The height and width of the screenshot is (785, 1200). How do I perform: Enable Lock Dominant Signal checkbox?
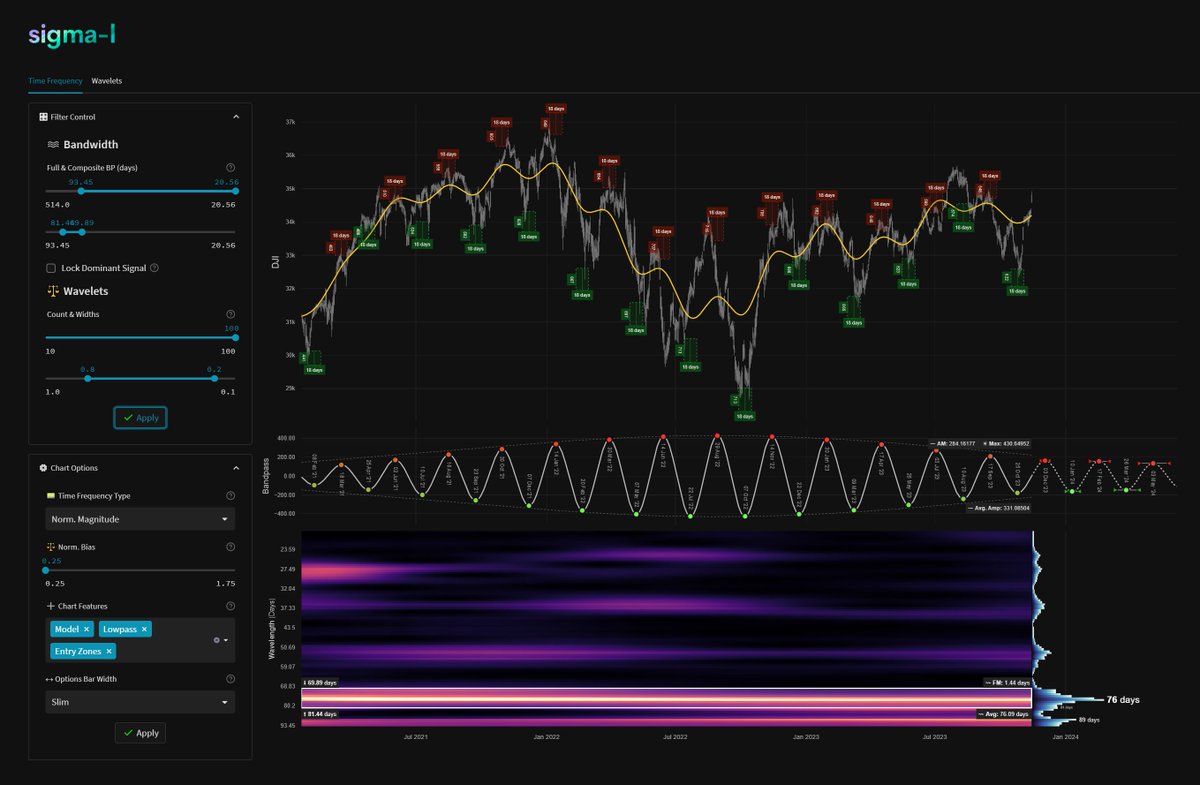coord(51,268)
